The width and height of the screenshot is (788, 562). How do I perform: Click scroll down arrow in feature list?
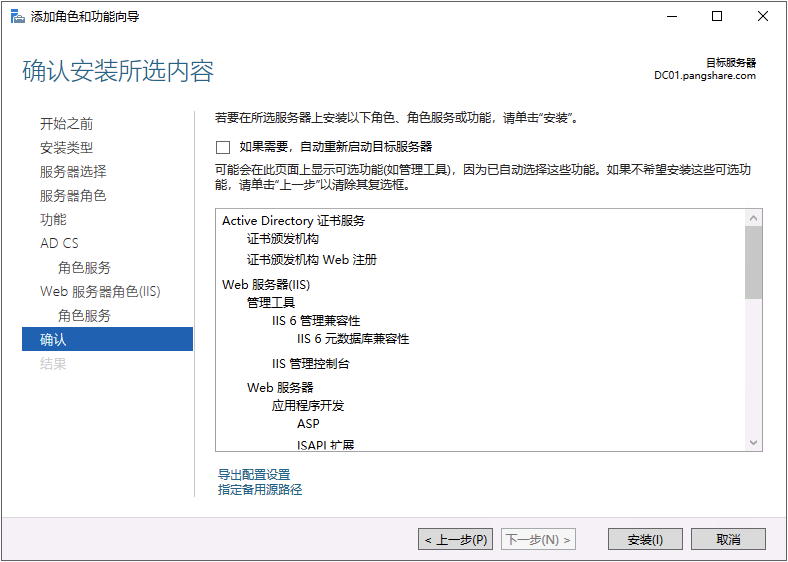[x=754, y=442]
